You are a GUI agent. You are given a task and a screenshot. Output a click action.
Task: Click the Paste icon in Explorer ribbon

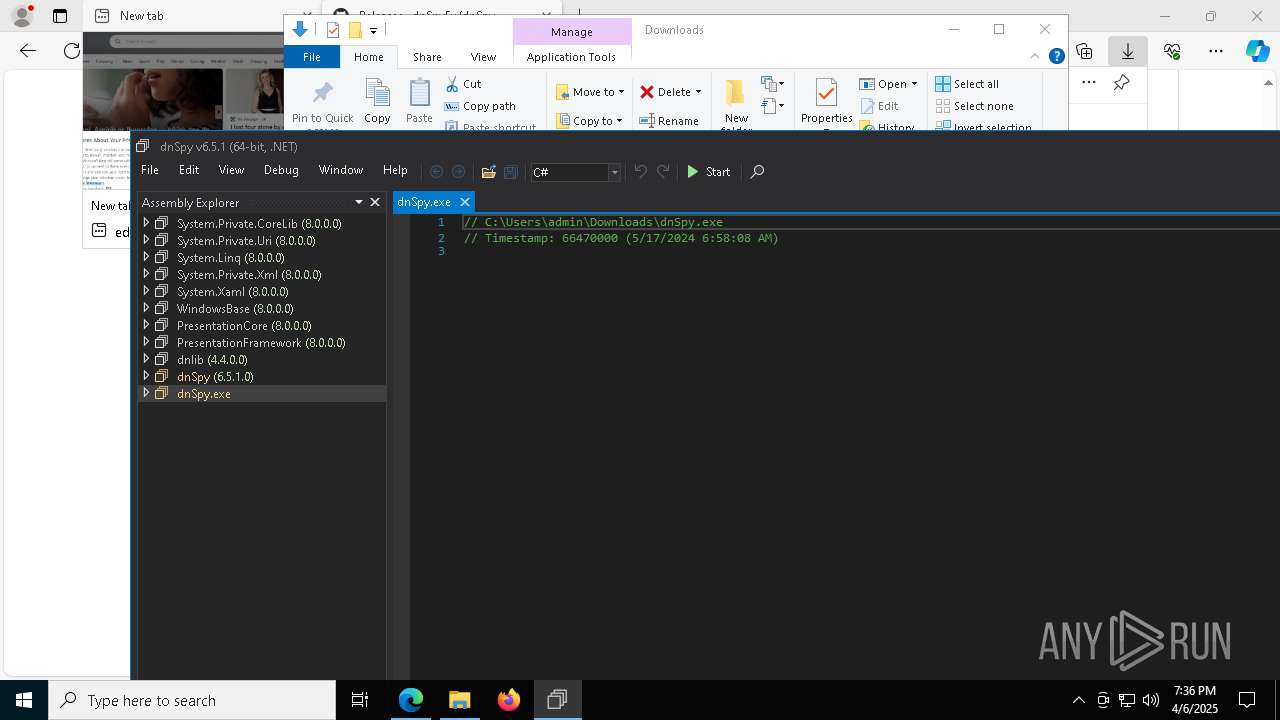[419, 94]
